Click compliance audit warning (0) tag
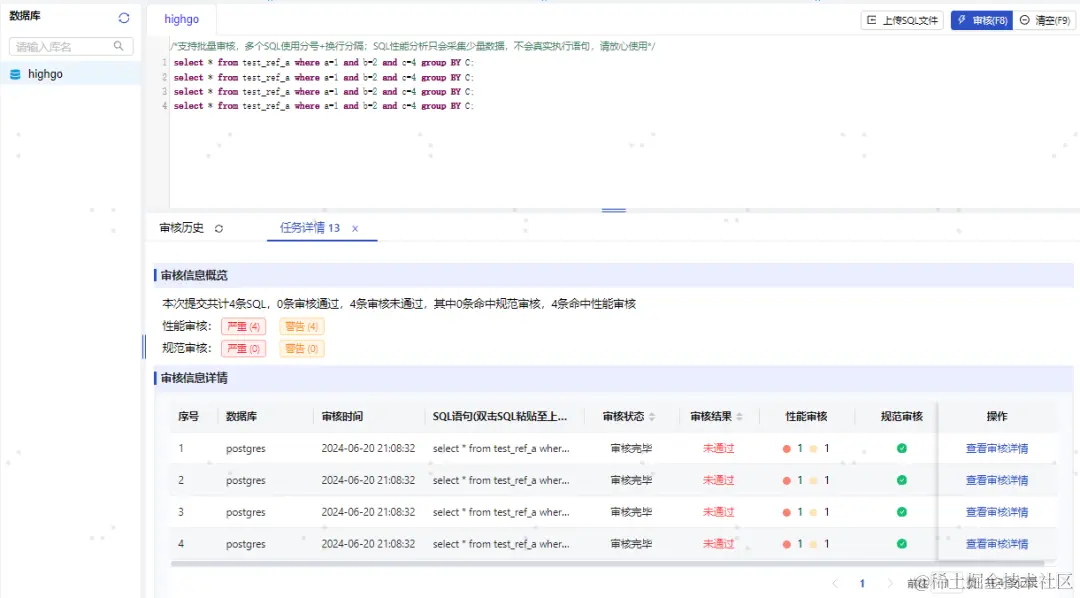The width and height of the screenshot is (1080, 598). 302,349
